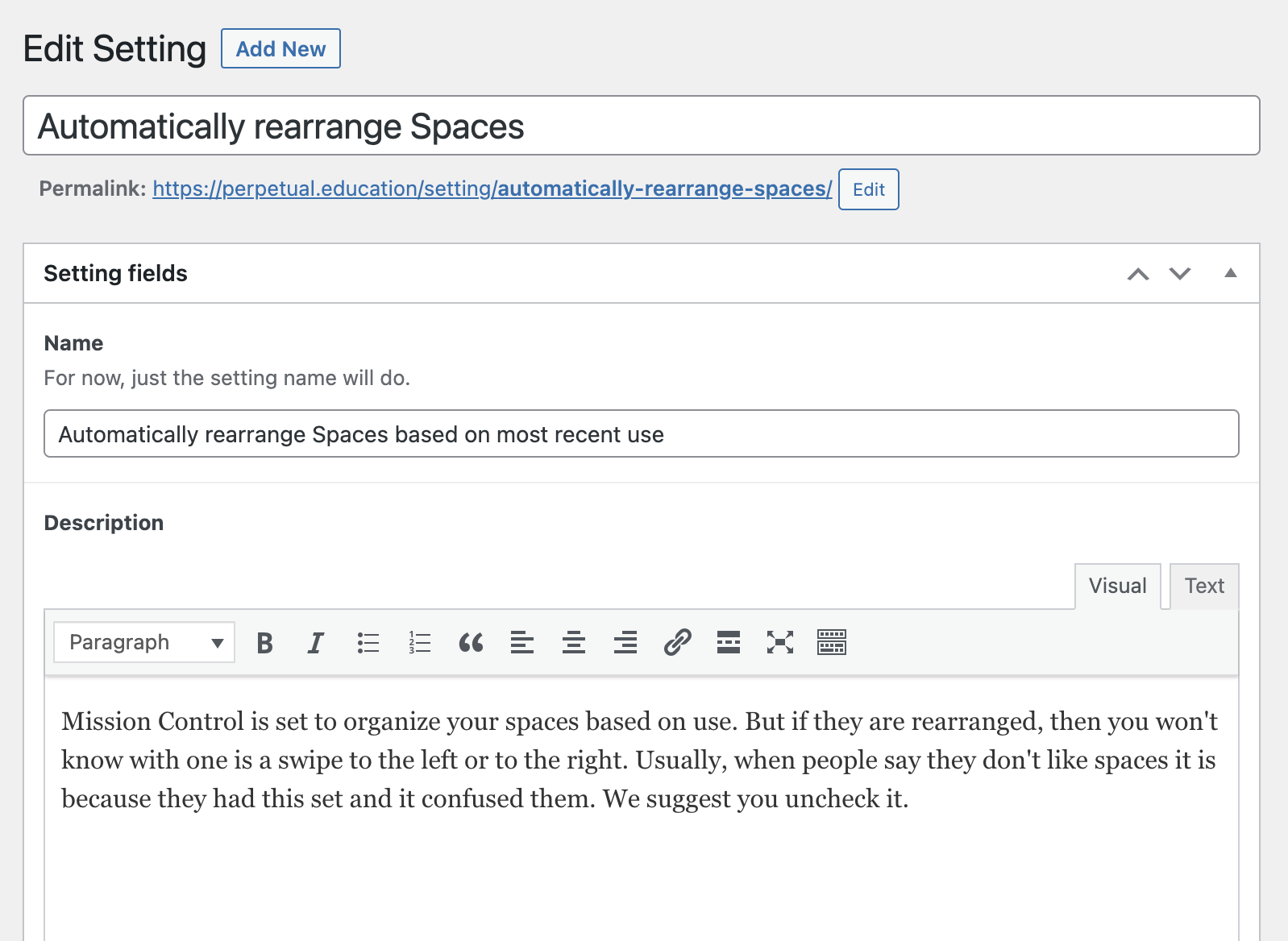This screenshot has width=1288, height=941.
Task: Click the Setting fields panel heading
Action: pos(115,273)
